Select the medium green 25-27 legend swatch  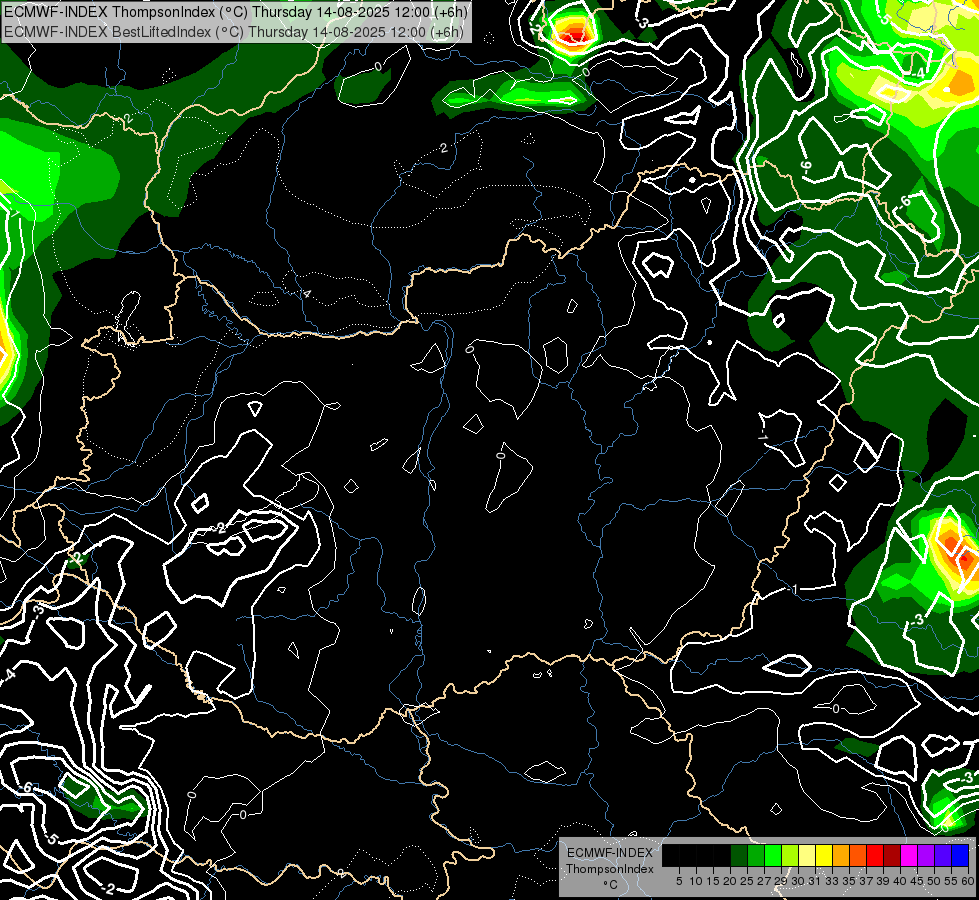click(x=755, y=855)
